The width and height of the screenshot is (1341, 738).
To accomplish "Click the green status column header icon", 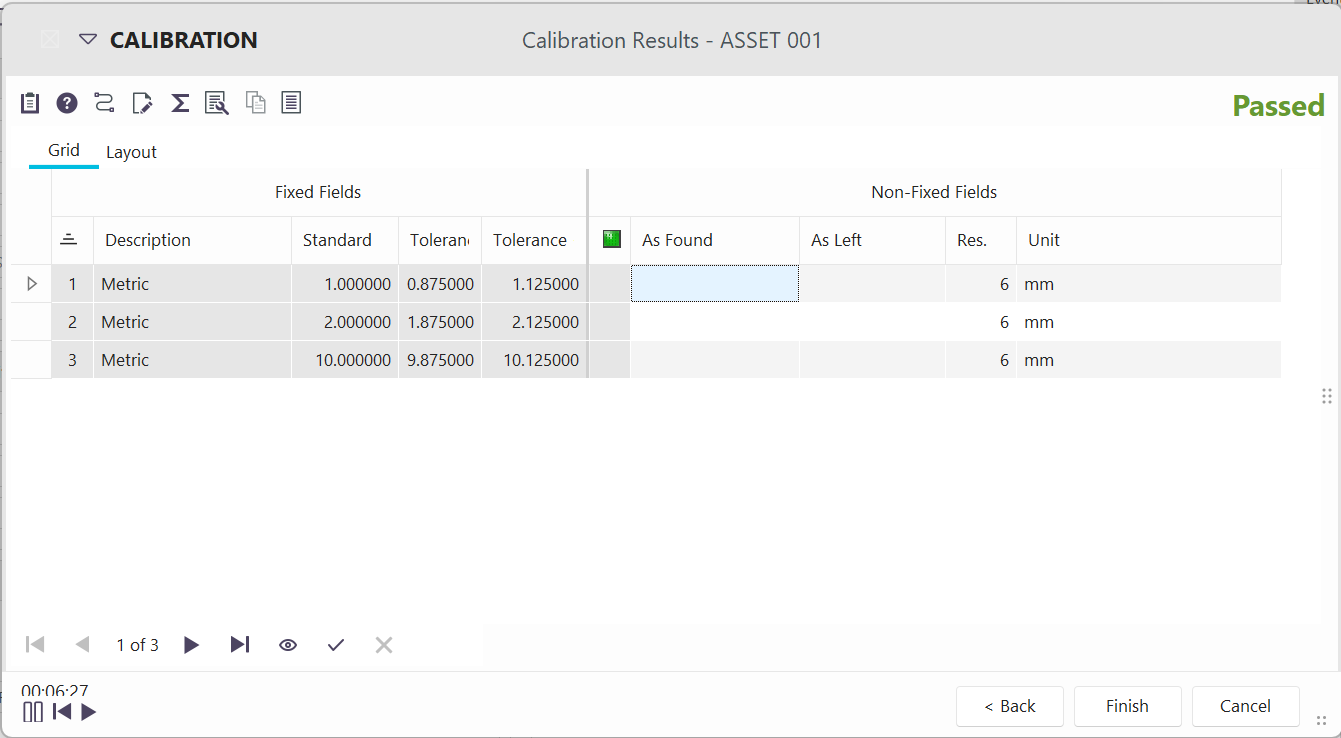I will click(611, 240).
